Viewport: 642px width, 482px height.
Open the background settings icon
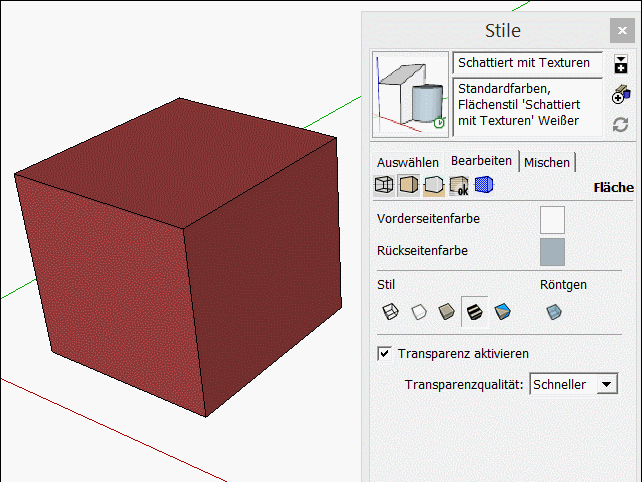(433, 185)
